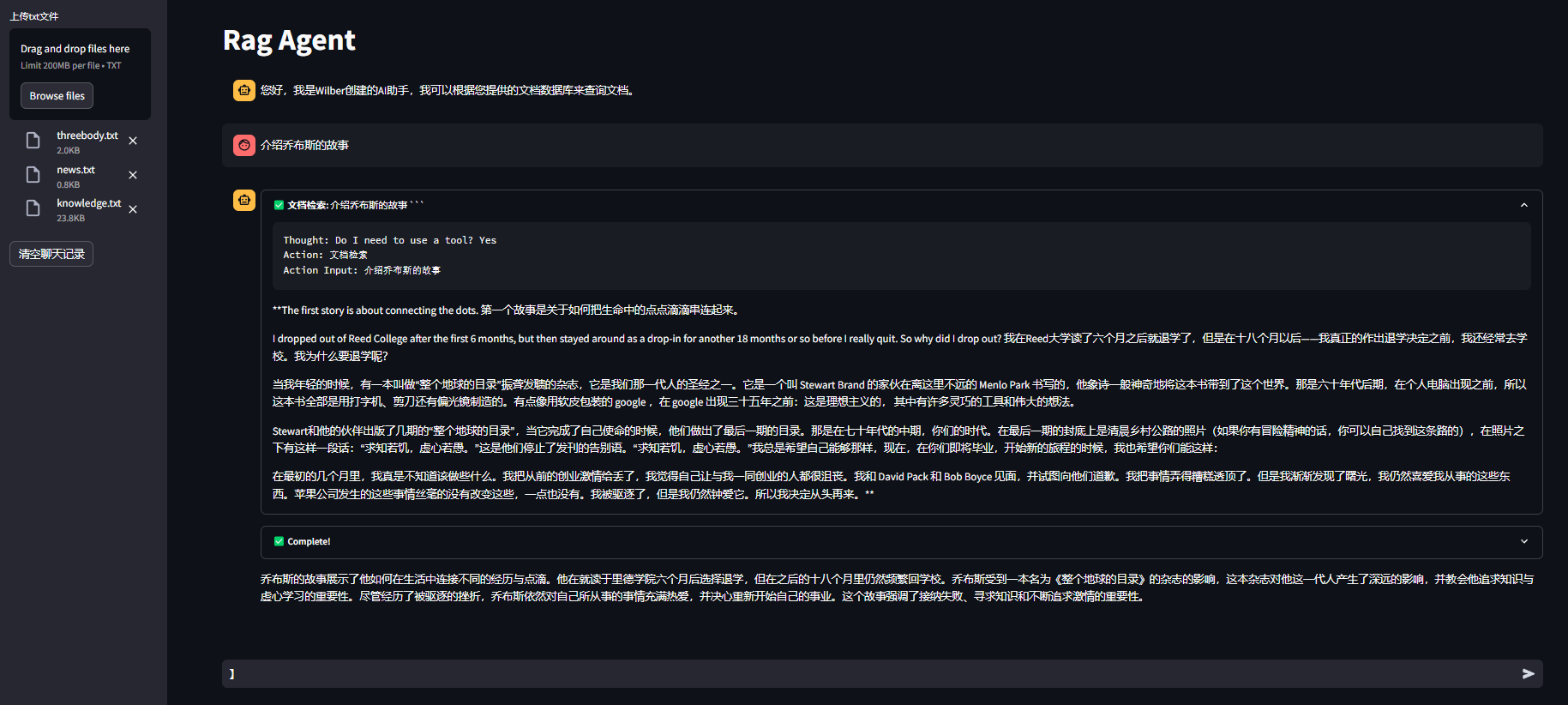Click the green check icon beside 文档检索
This screenshot has width=1568, height=705.
pos(279,205)
